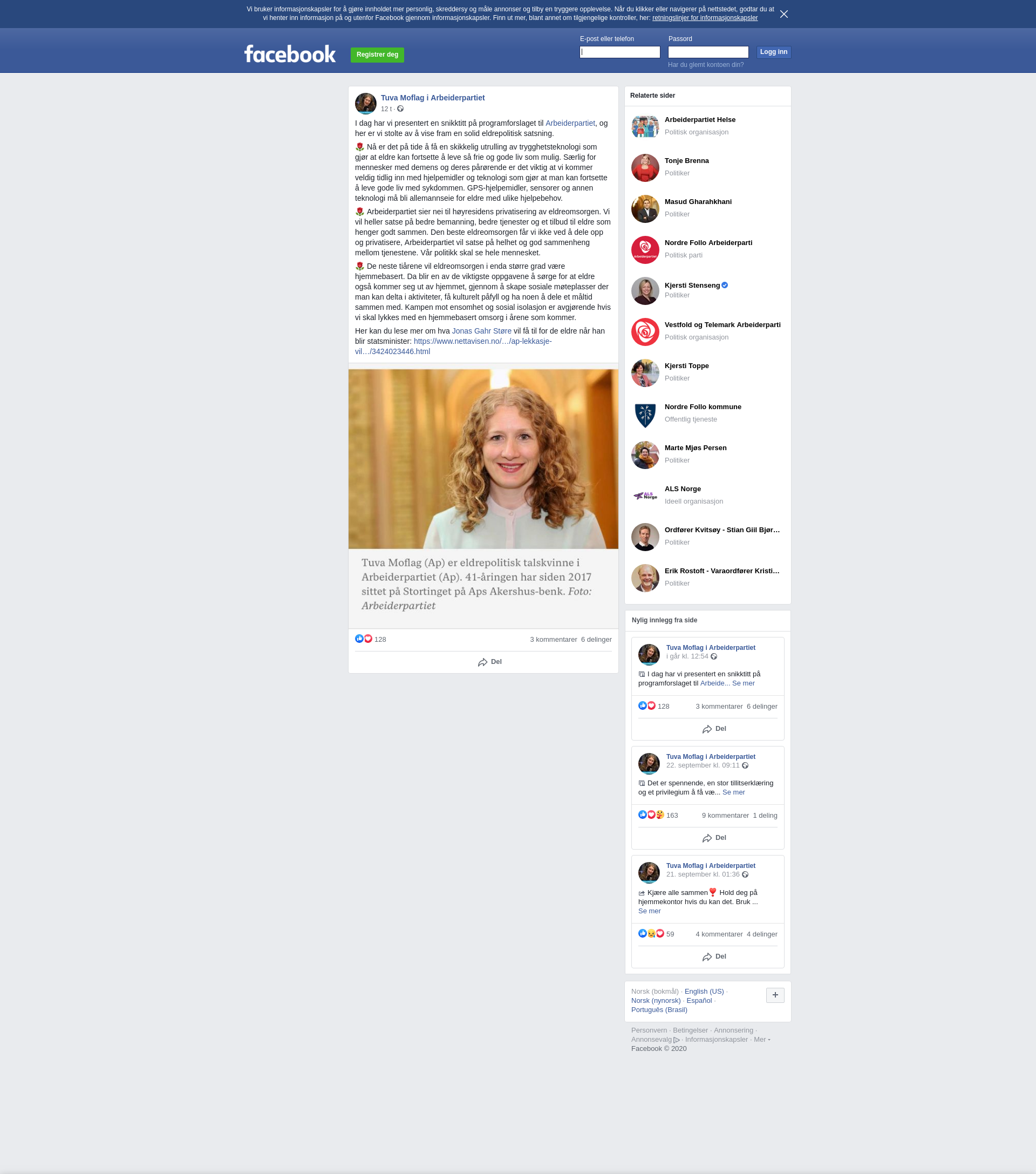
Task: Click the Registrer deg button
Action: (377, 55)
